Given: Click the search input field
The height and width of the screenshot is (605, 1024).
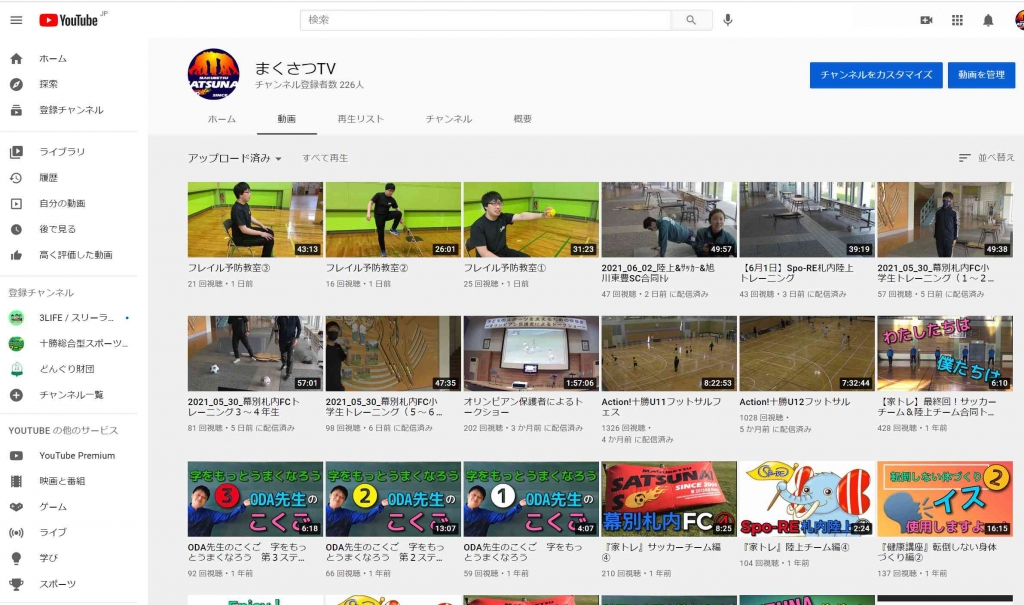Looking at the screenshot, I should (x=486, y=20).
